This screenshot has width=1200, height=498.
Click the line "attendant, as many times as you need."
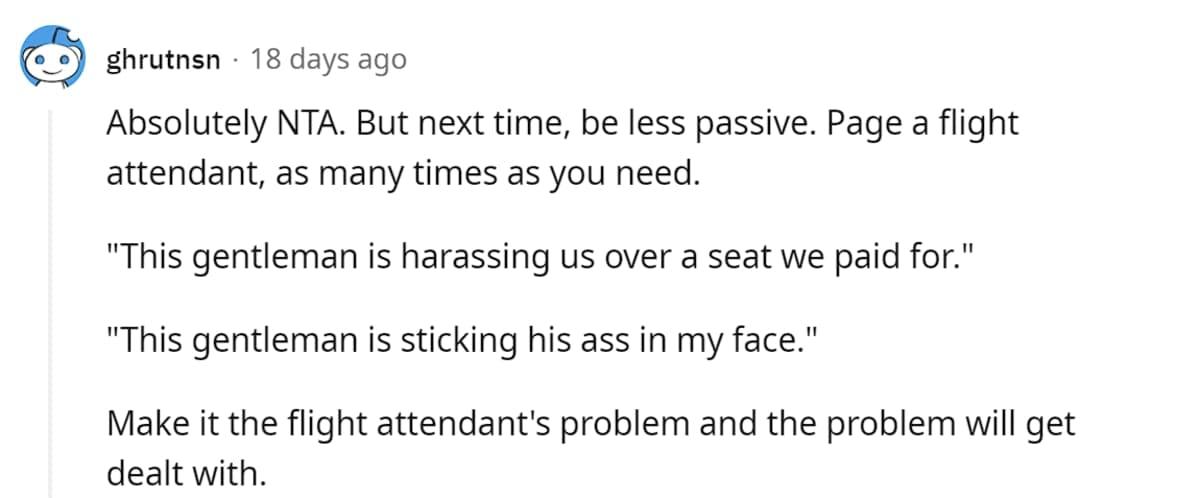(x=400, y=171)
